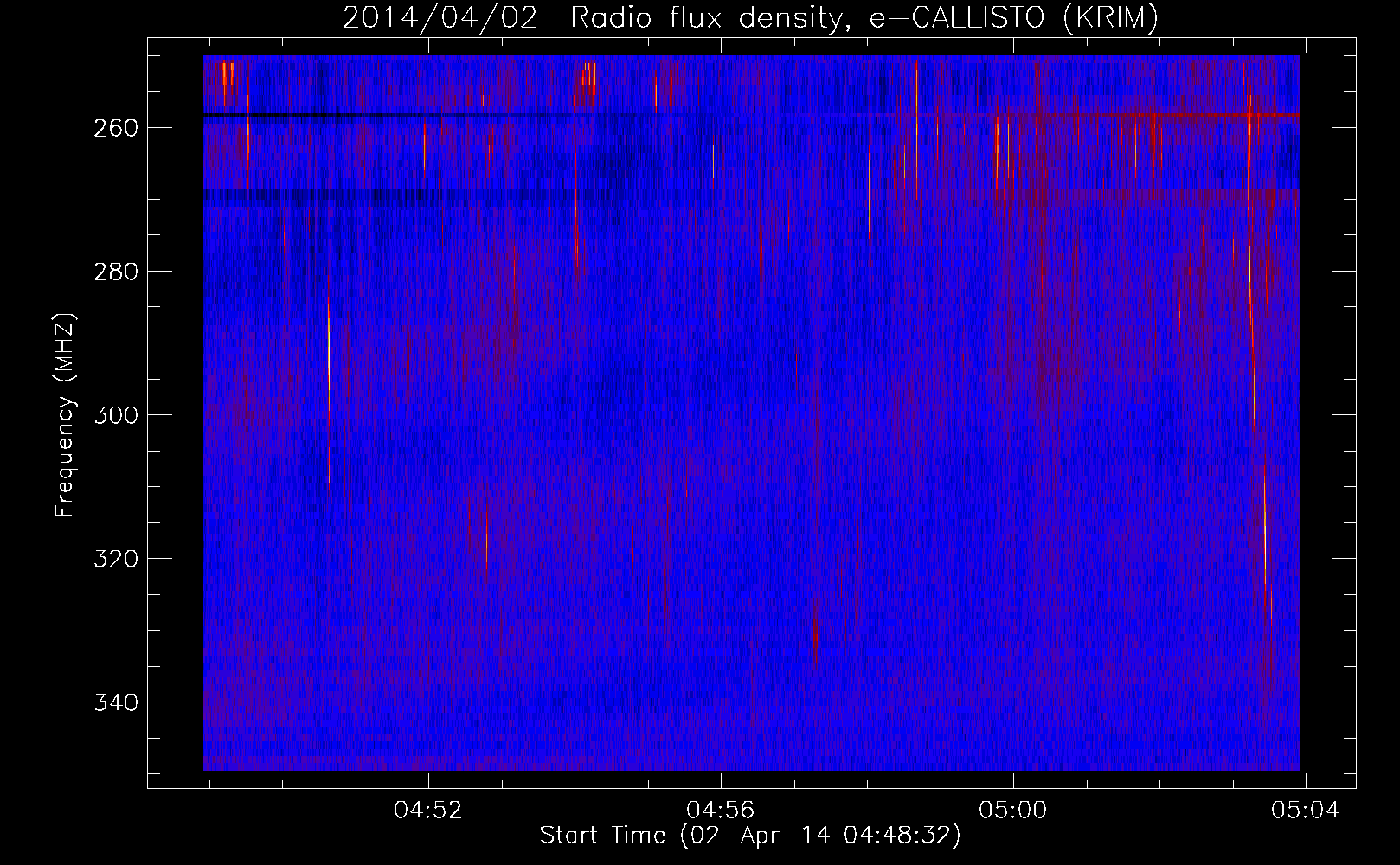This screenshot has height=865, width=1400.
Task: Click the 04:56 time tick label
Action: [720, 811]
